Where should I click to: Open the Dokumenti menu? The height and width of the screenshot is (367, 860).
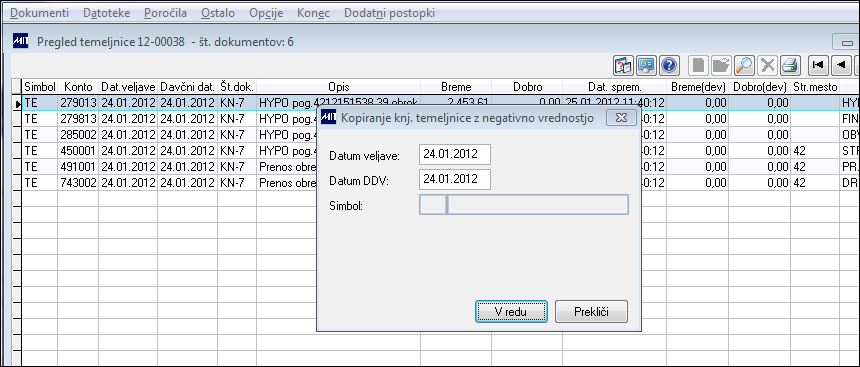39,13
